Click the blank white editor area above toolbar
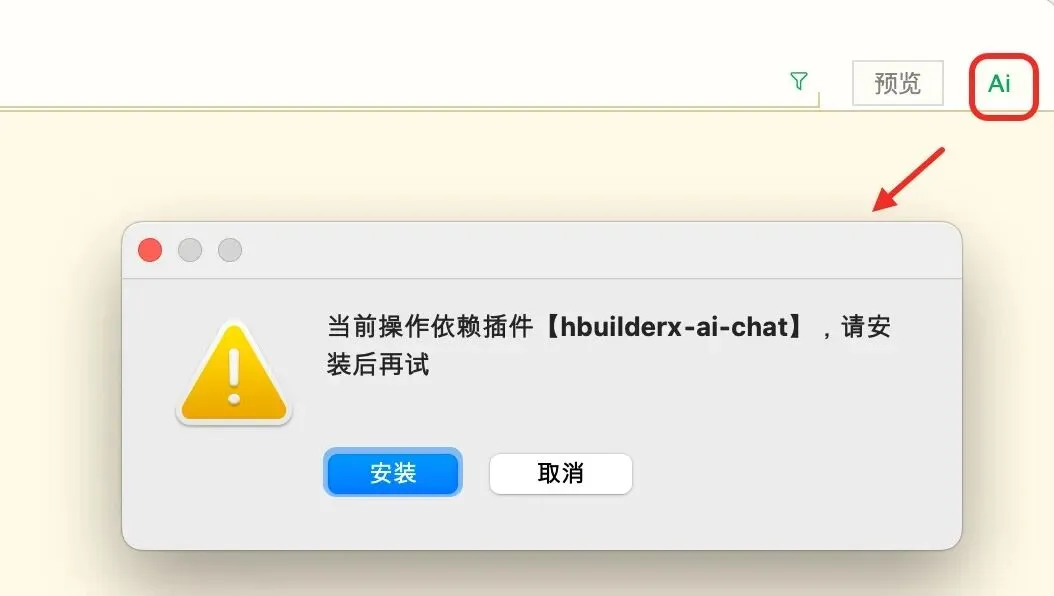 click(x=403, y=47)
